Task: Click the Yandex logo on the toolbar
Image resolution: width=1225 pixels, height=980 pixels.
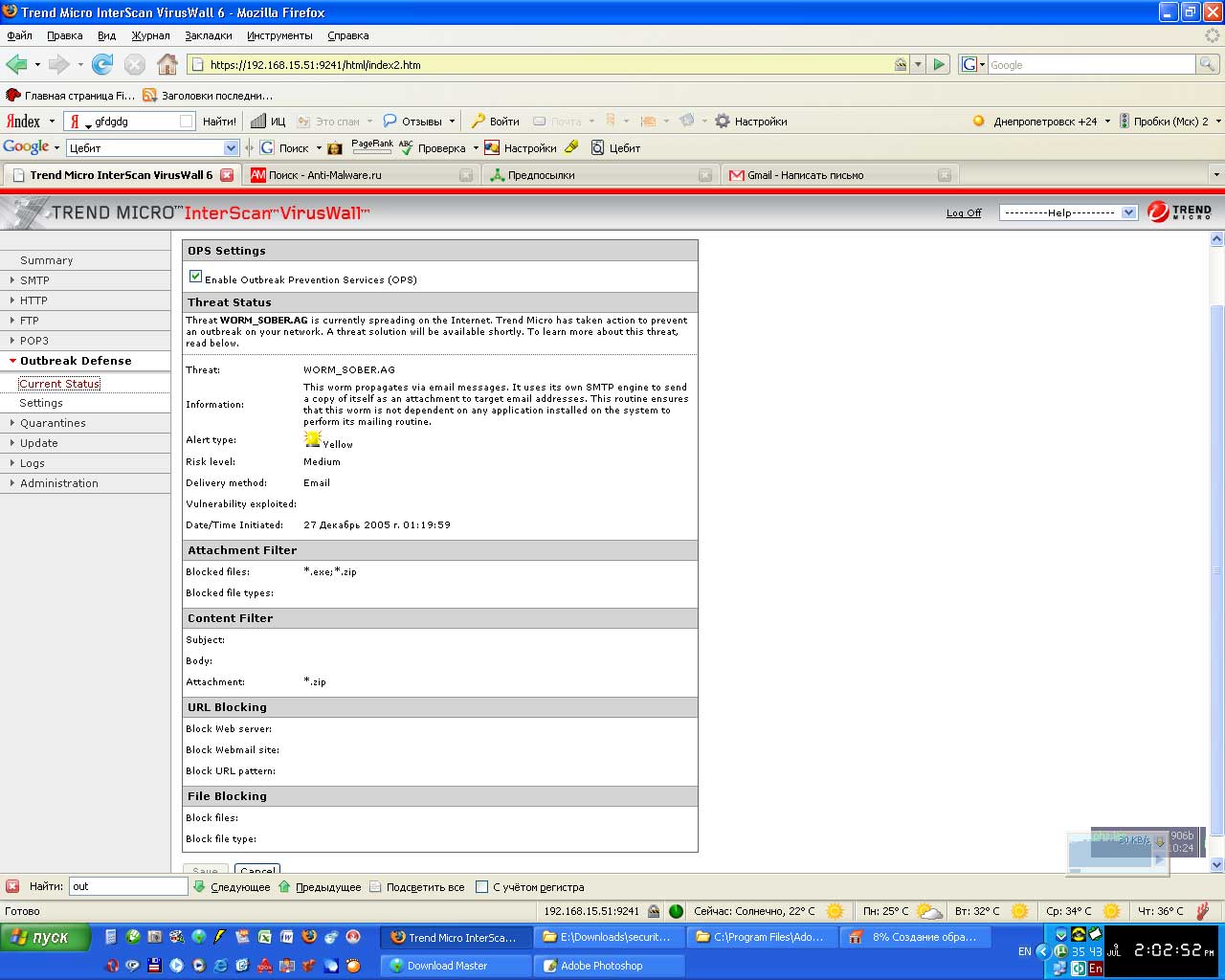Action: [24, 122]
